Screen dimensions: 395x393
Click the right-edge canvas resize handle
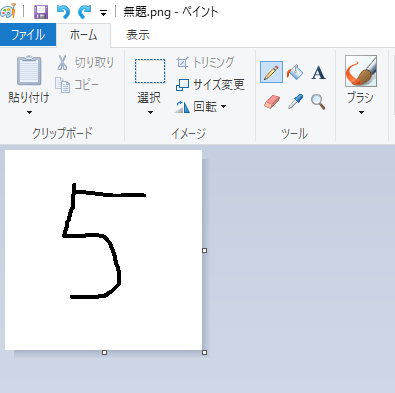click(205, 250)
